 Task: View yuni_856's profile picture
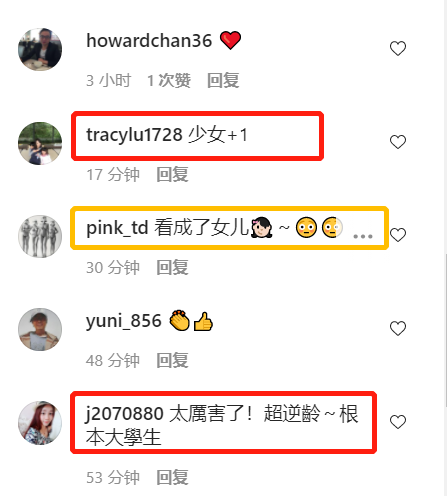click(x=40, y=329)
